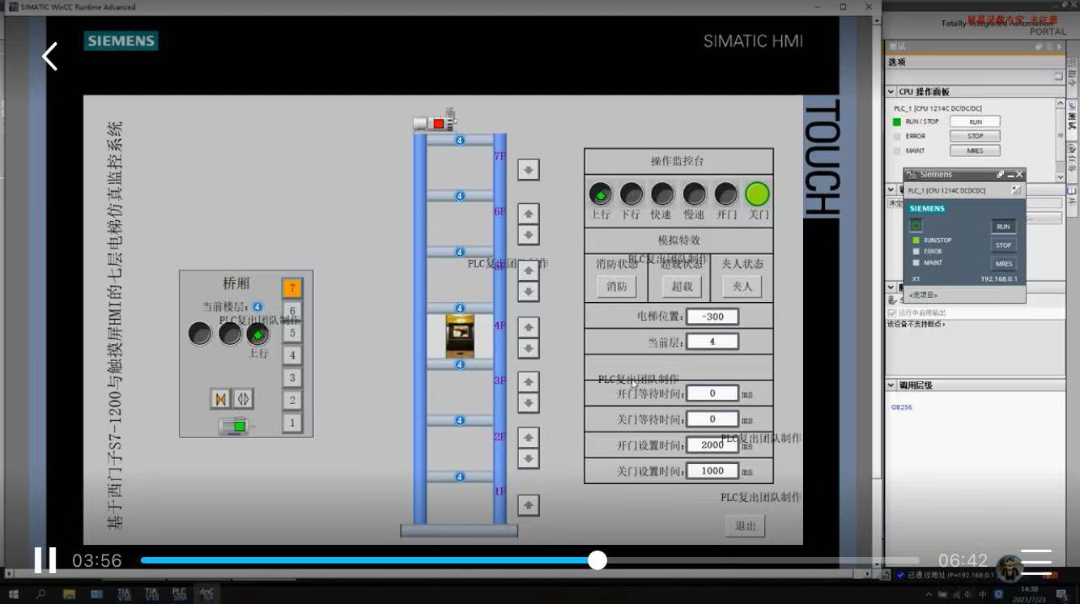This screenshot has width=1080, height=604.
Task: Open the Windows Start menu
Action: (13, 594)
